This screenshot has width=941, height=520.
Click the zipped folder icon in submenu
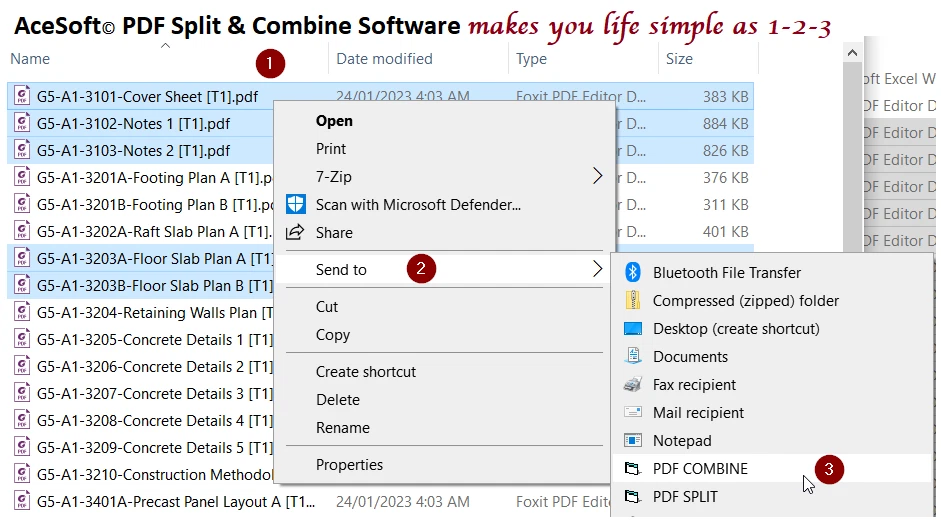pyautogui.click(x=633, y=300)
